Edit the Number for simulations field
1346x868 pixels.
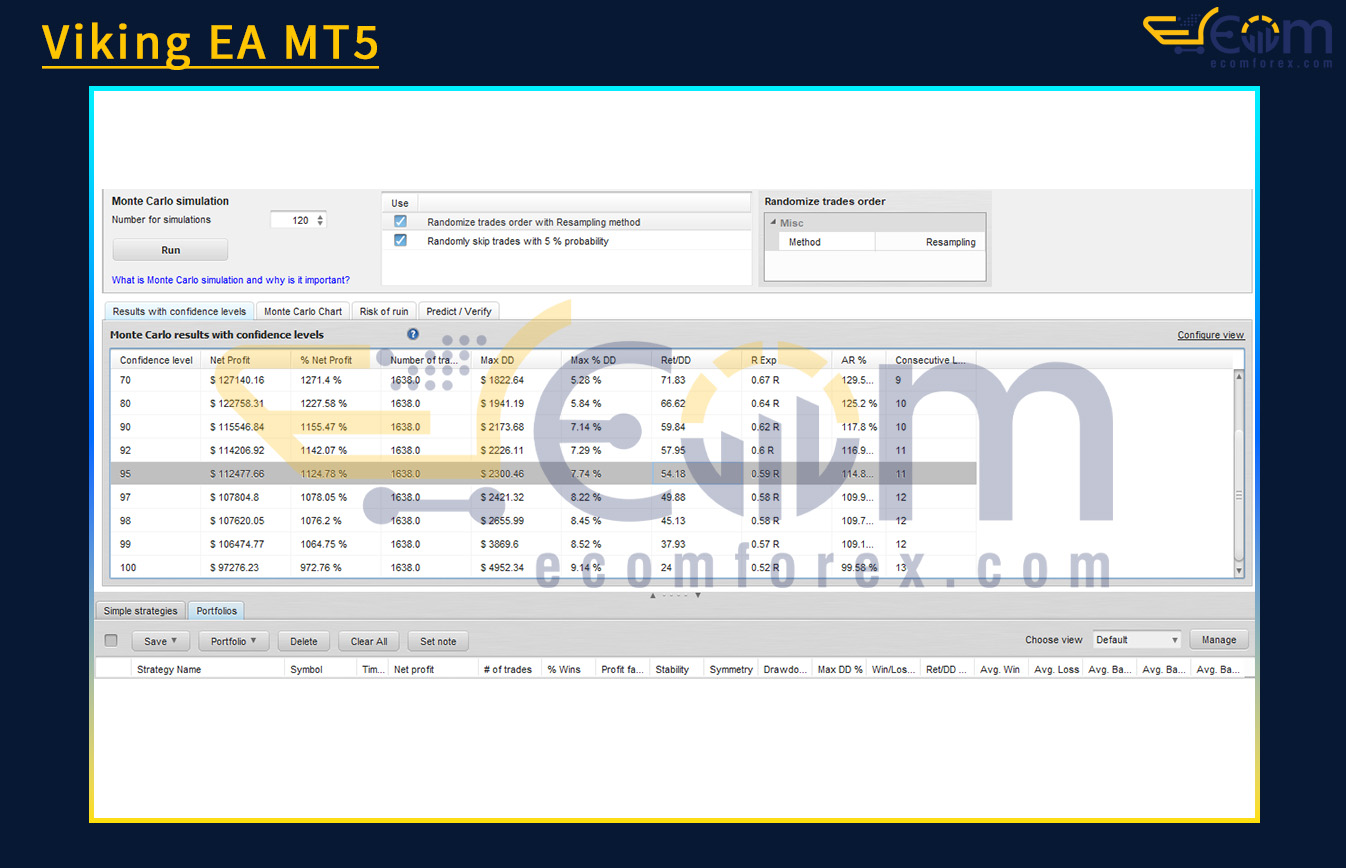[292, 220]
